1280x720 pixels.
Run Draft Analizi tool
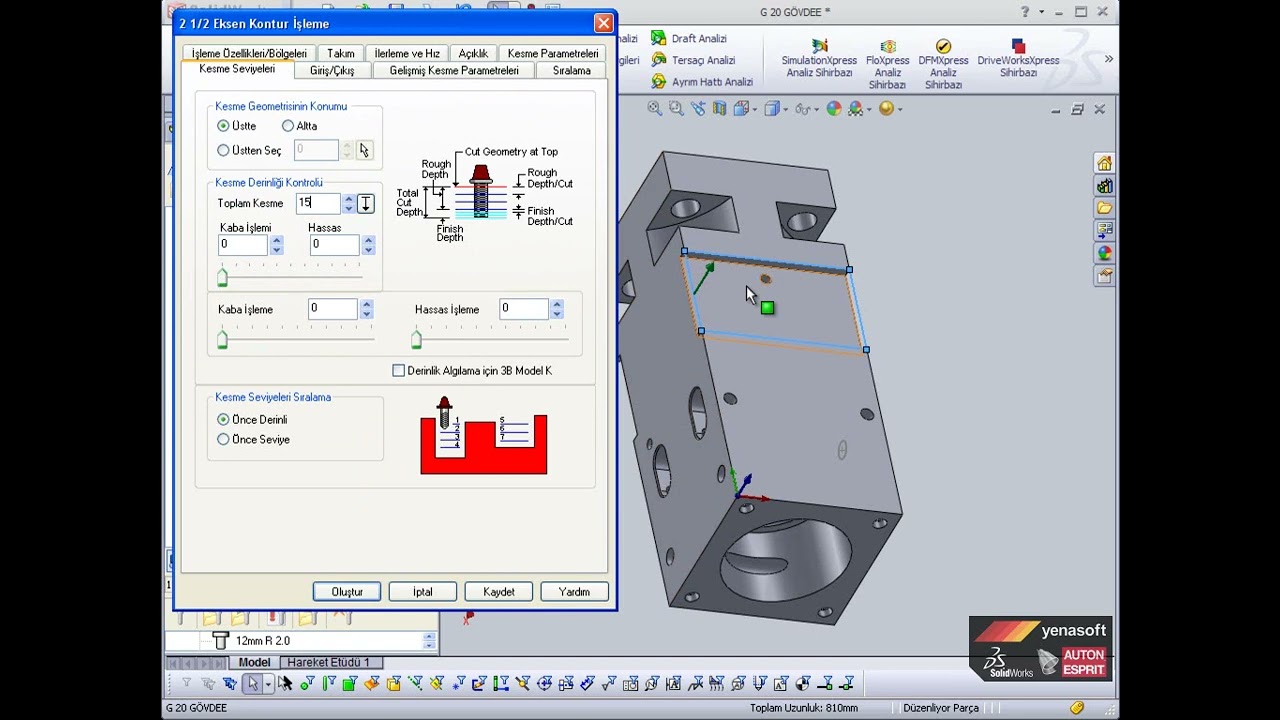click(689, 38)
